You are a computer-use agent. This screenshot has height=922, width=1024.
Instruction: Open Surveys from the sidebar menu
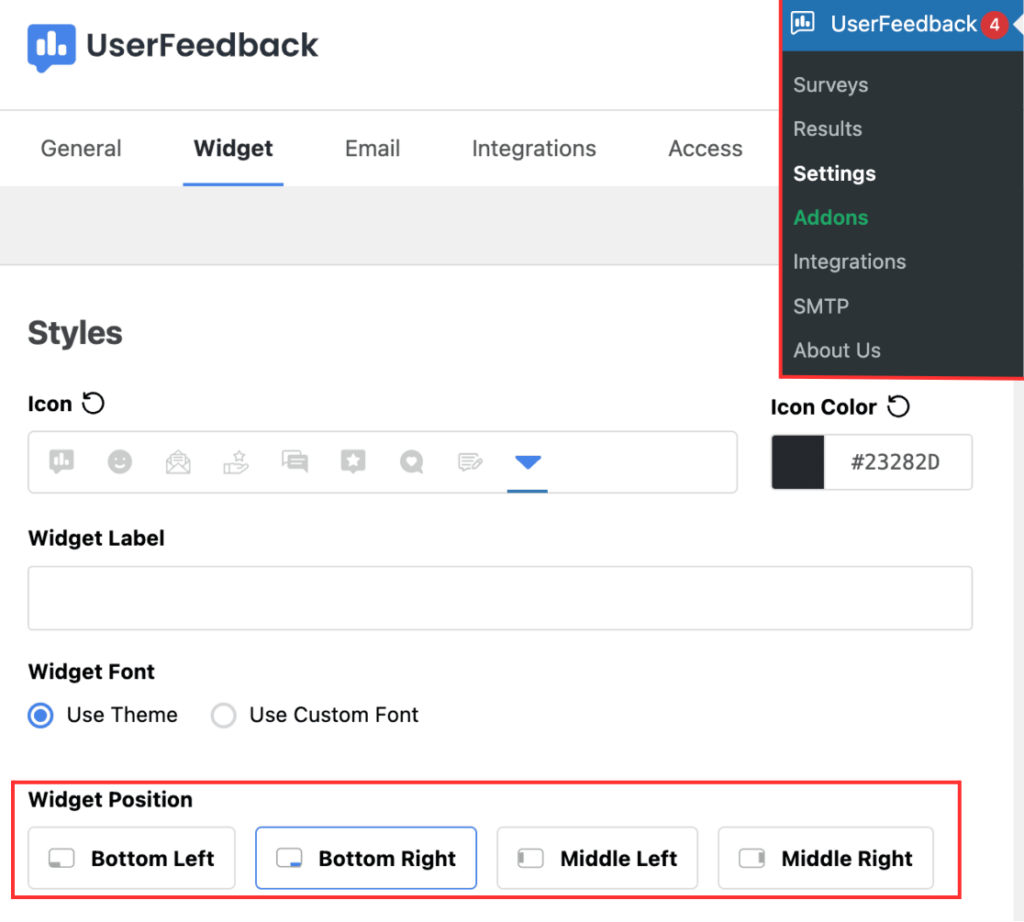pyautogui.click(x=830, y=85)
